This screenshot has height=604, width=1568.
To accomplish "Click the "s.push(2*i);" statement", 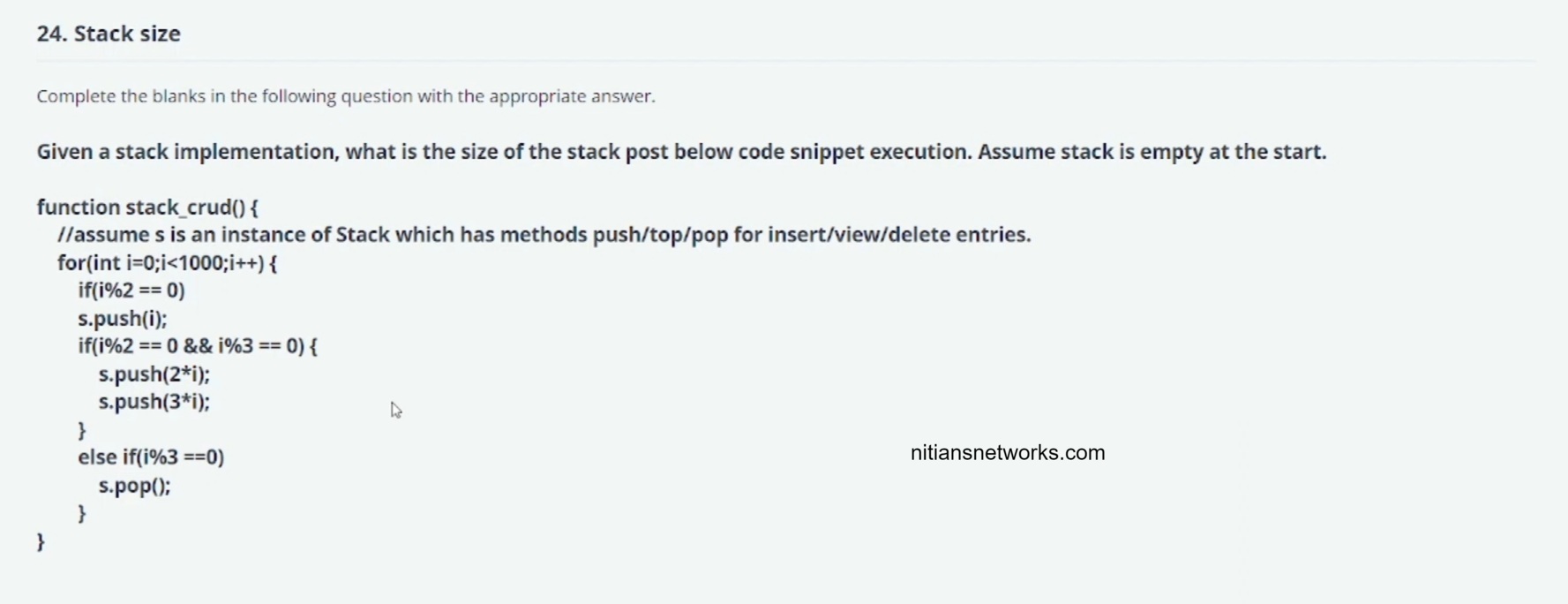I will pos(154,374).
